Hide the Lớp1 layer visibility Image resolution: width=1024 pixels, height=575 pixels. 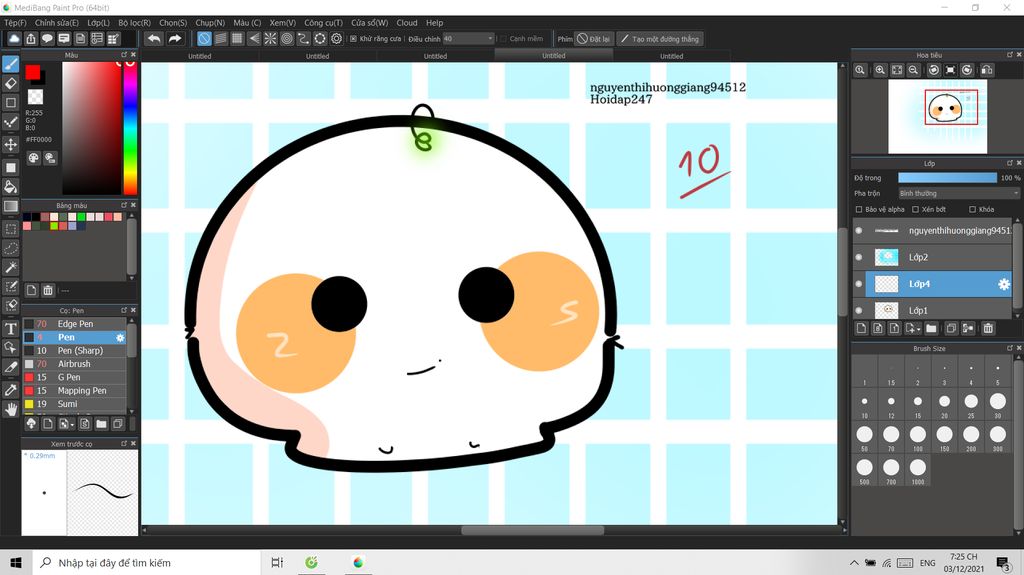pos(859,310)
